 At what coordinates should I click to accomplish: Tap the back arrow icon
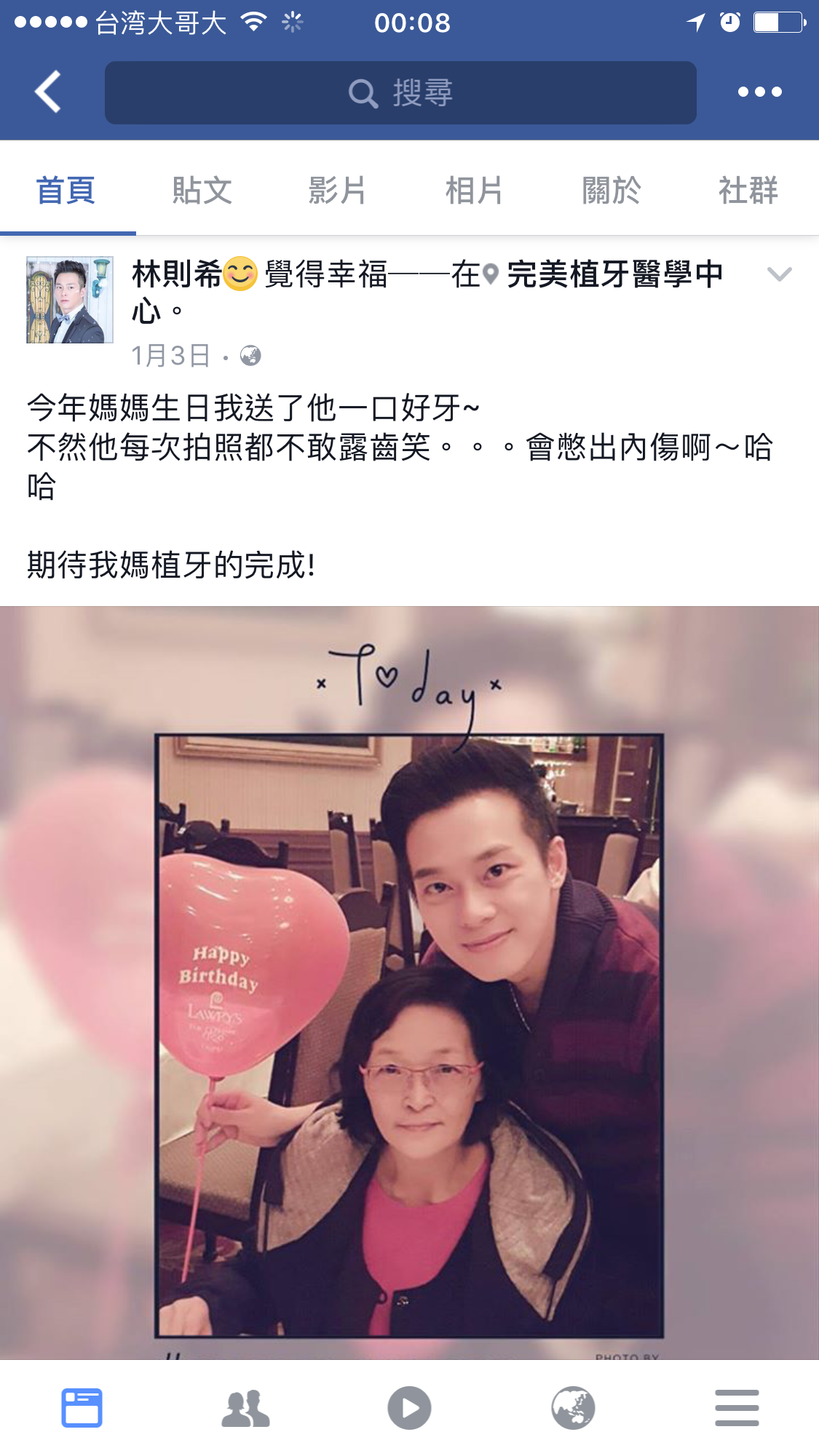(x=48, y=92)
